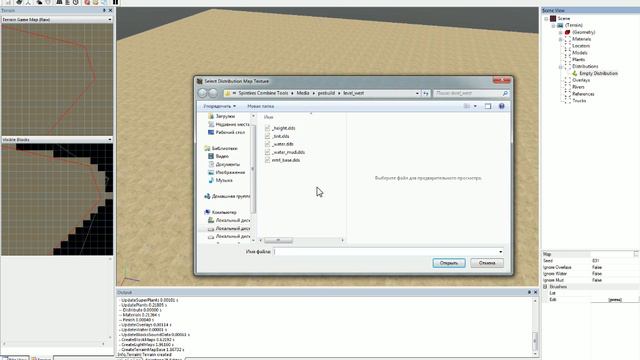
Task: Open the view options dropdown arrow
Action: pos(475,106)
